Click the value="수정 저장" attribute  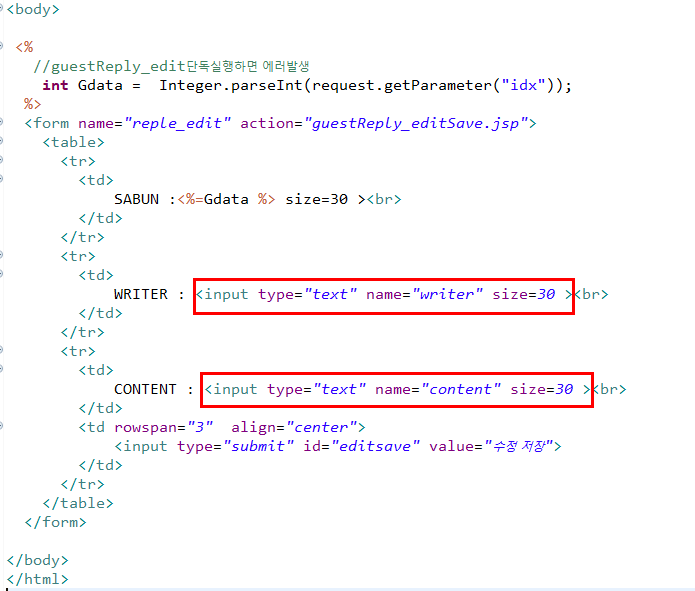pos(491,446)
